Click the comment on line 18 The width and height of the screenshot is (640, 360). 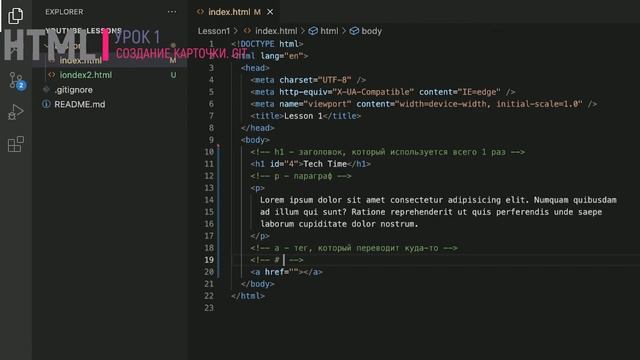(x=354, y=248)
